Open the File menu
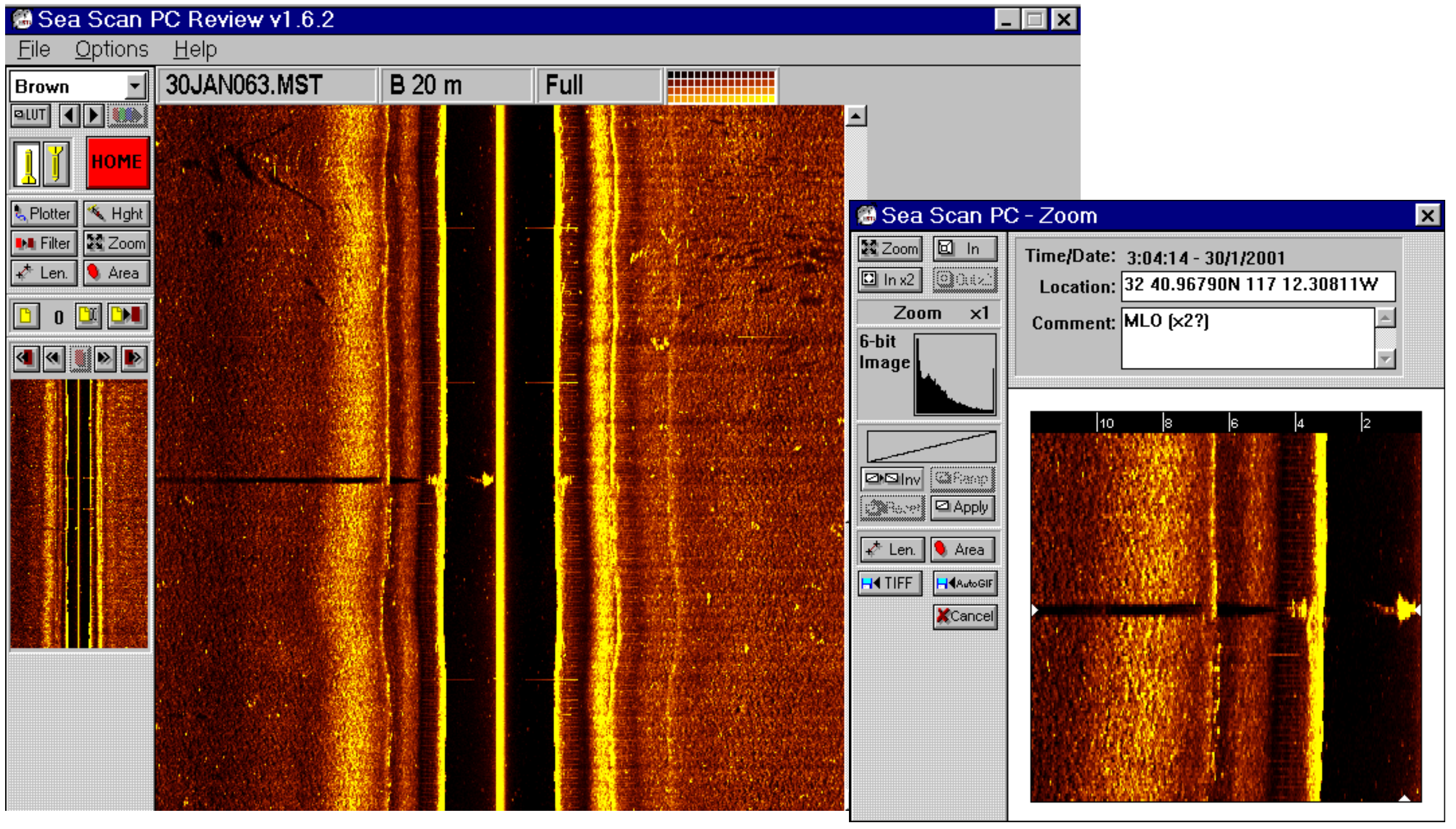Viewport: 1456px width, 829px height. click(34, 49)
